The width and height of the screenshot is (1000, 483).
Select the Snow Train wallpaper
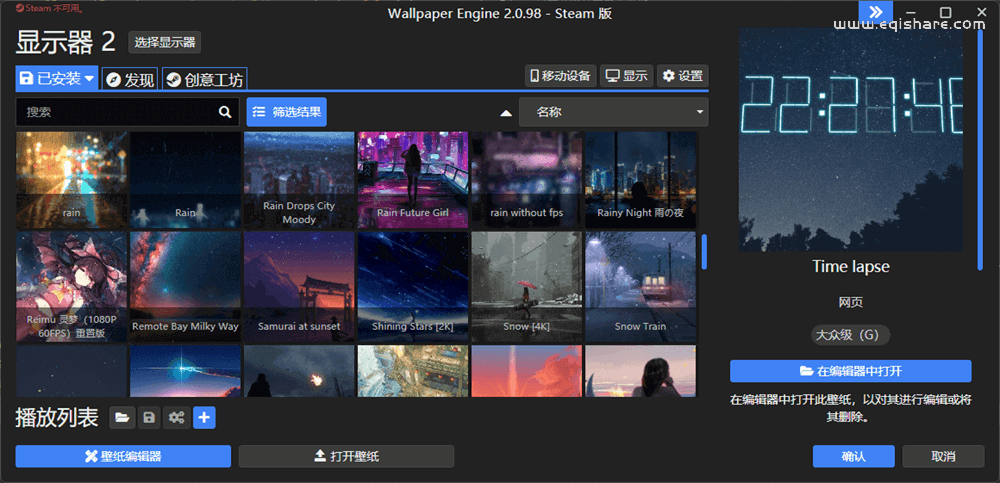coord(640,286)
